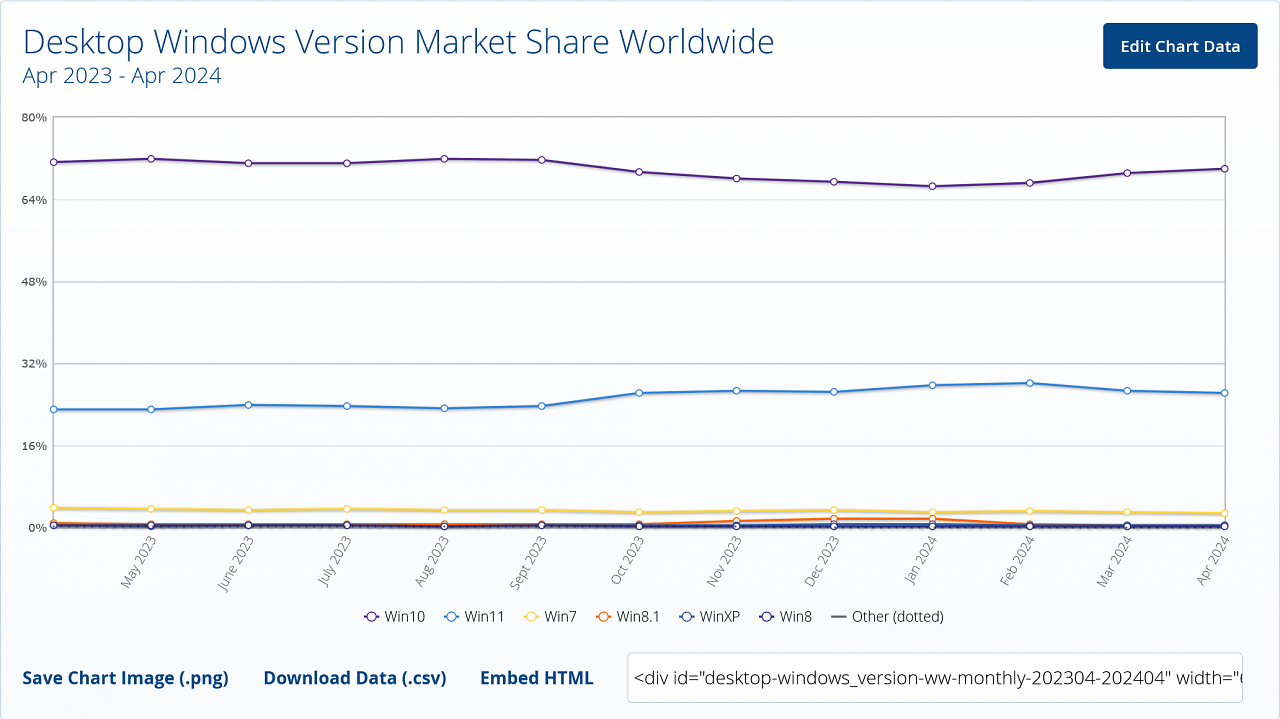Click Win7 data point at Apr 2024
The image size is (1280, 719).
coord(1224,514)
